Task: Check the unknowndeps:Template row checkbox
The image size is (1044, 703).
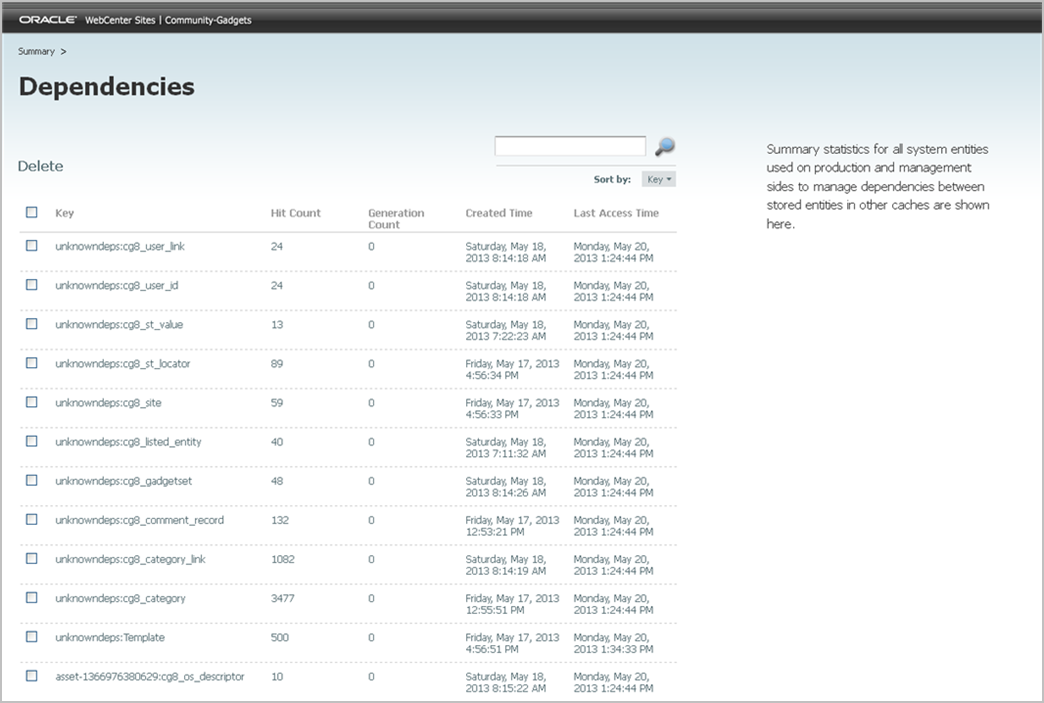Action: [31, 637]
